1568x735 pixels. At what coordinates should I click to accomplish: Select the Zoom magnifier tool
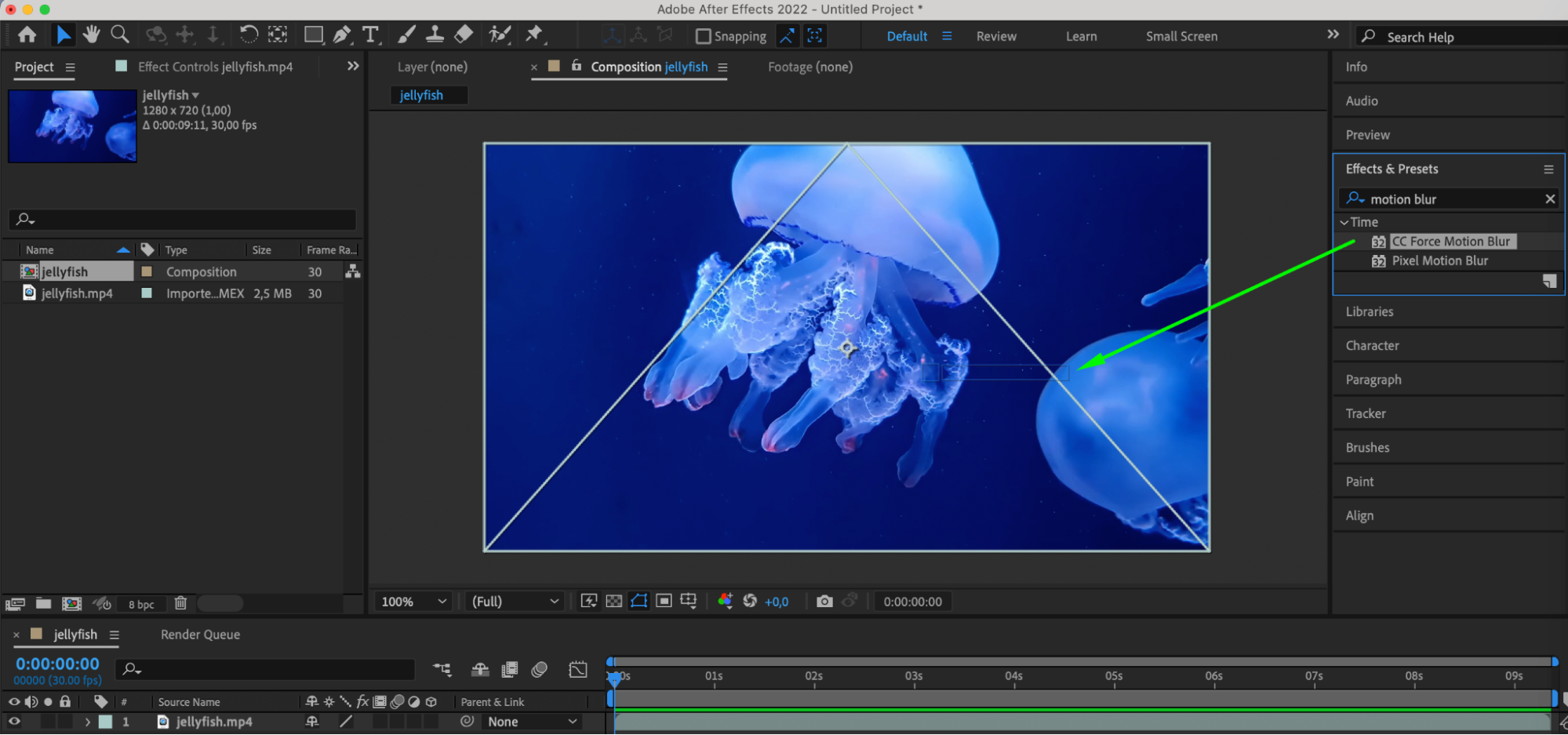click(120, 35)
